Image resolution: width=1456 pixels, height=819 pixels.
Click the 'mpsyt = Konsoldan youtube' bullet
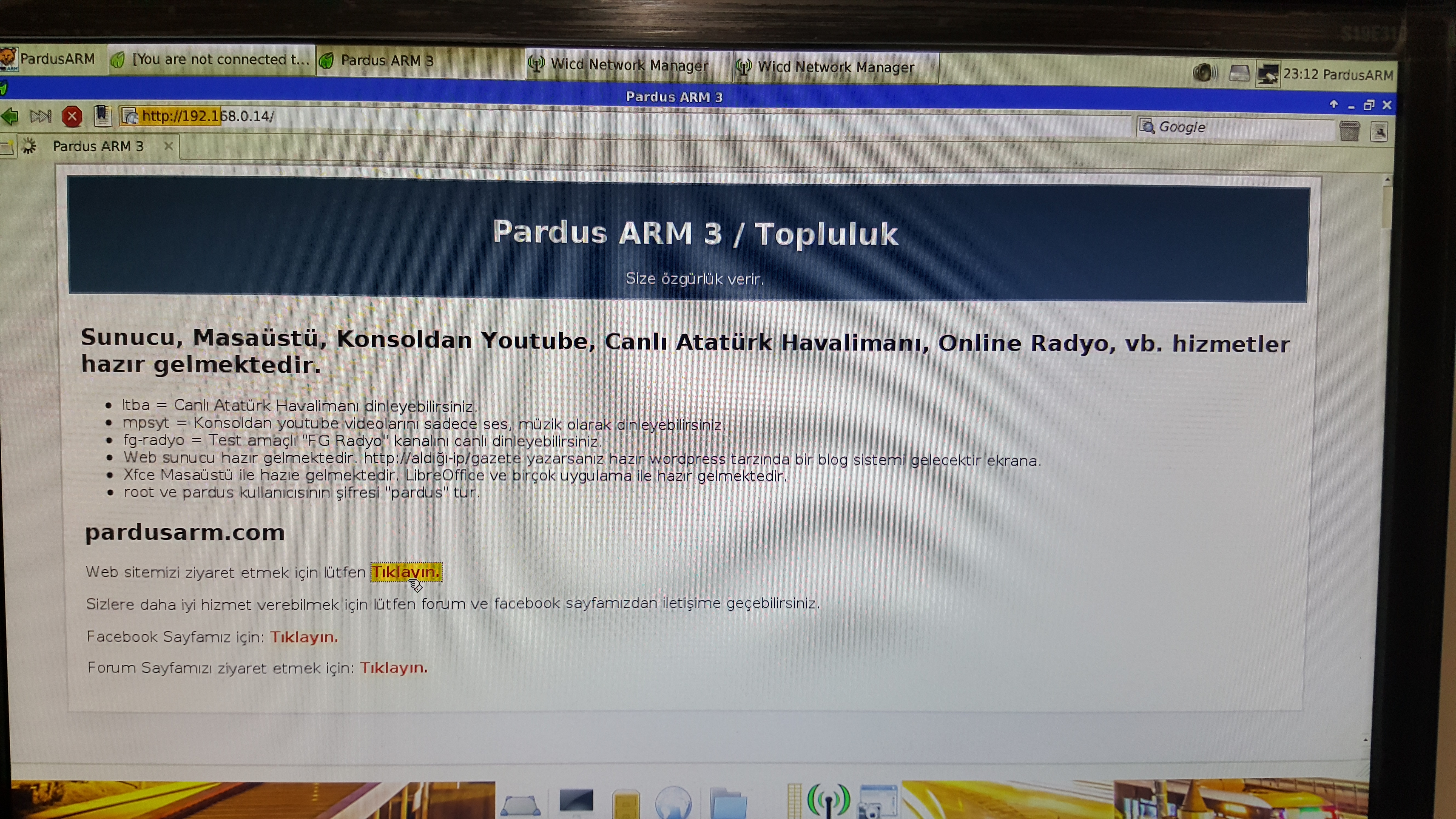click(x=423, y=423)
